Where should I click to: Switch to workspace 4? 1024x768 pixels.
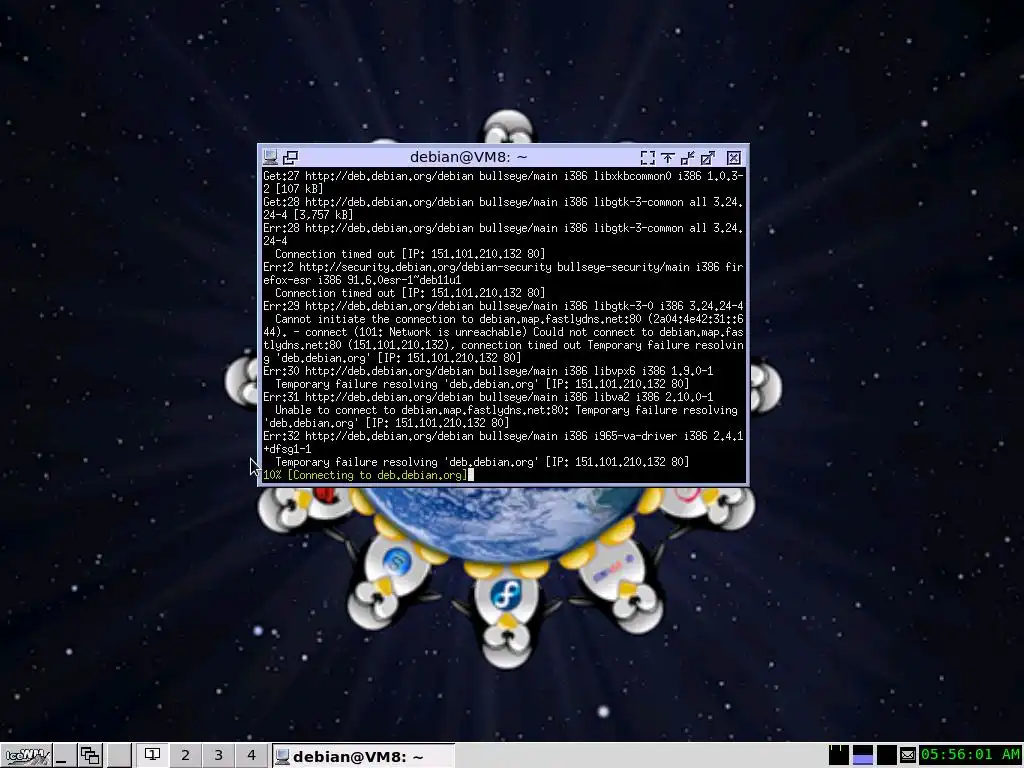[251, 756]
